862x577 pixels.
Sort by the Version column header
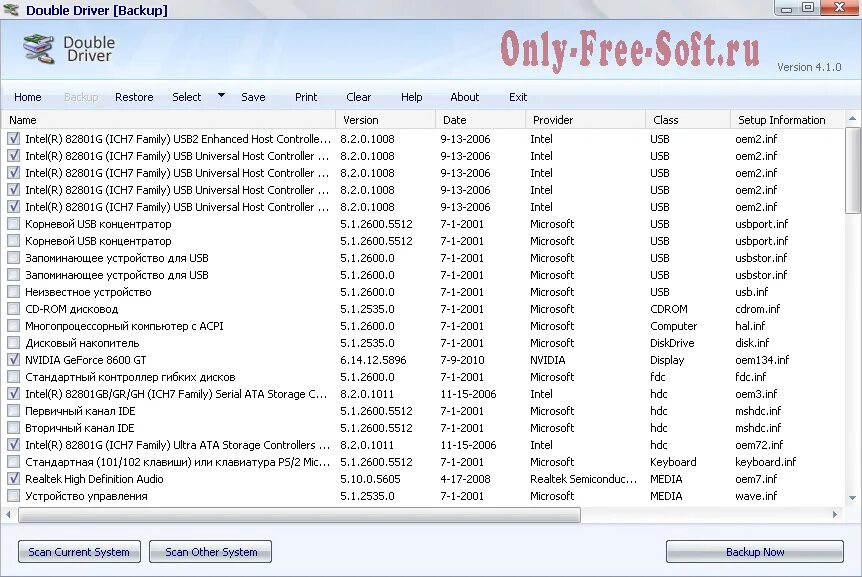[385, 120]
